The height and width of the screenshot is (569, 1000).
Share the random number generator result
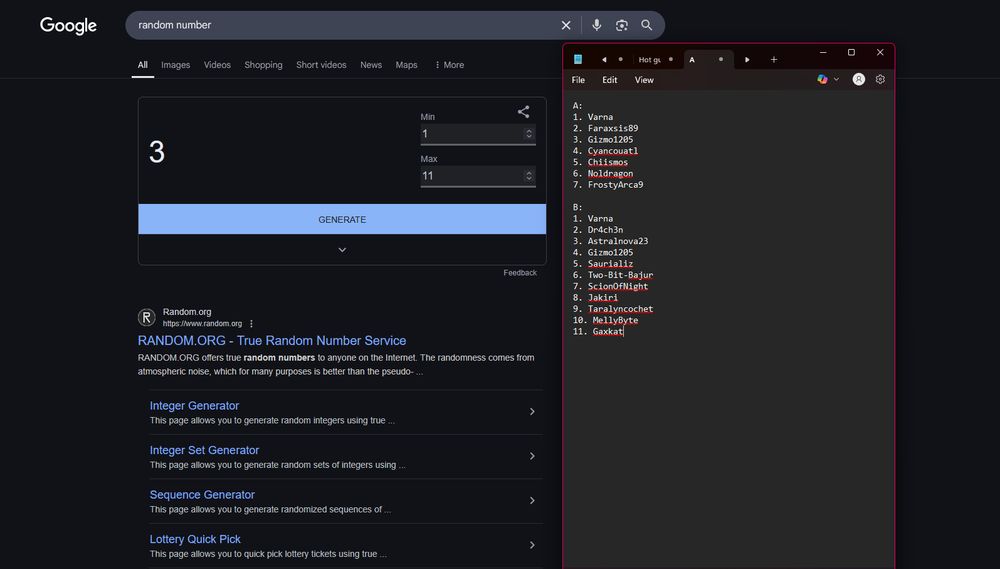523,112
